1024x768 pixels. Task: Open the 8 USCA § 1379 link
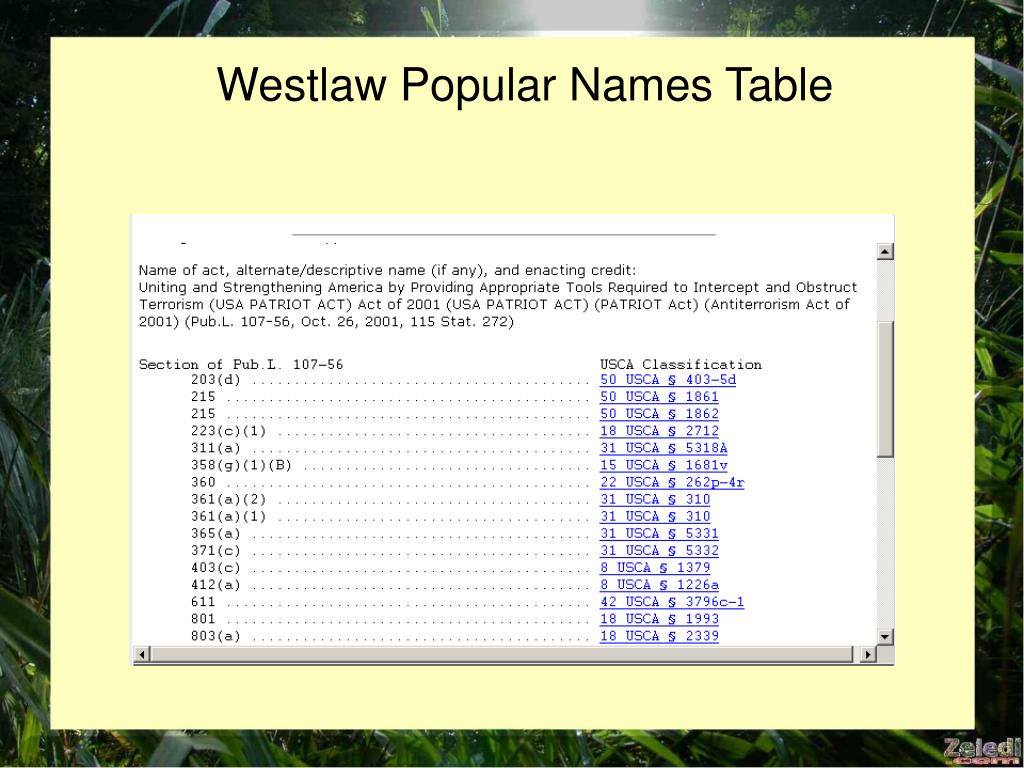655,568
